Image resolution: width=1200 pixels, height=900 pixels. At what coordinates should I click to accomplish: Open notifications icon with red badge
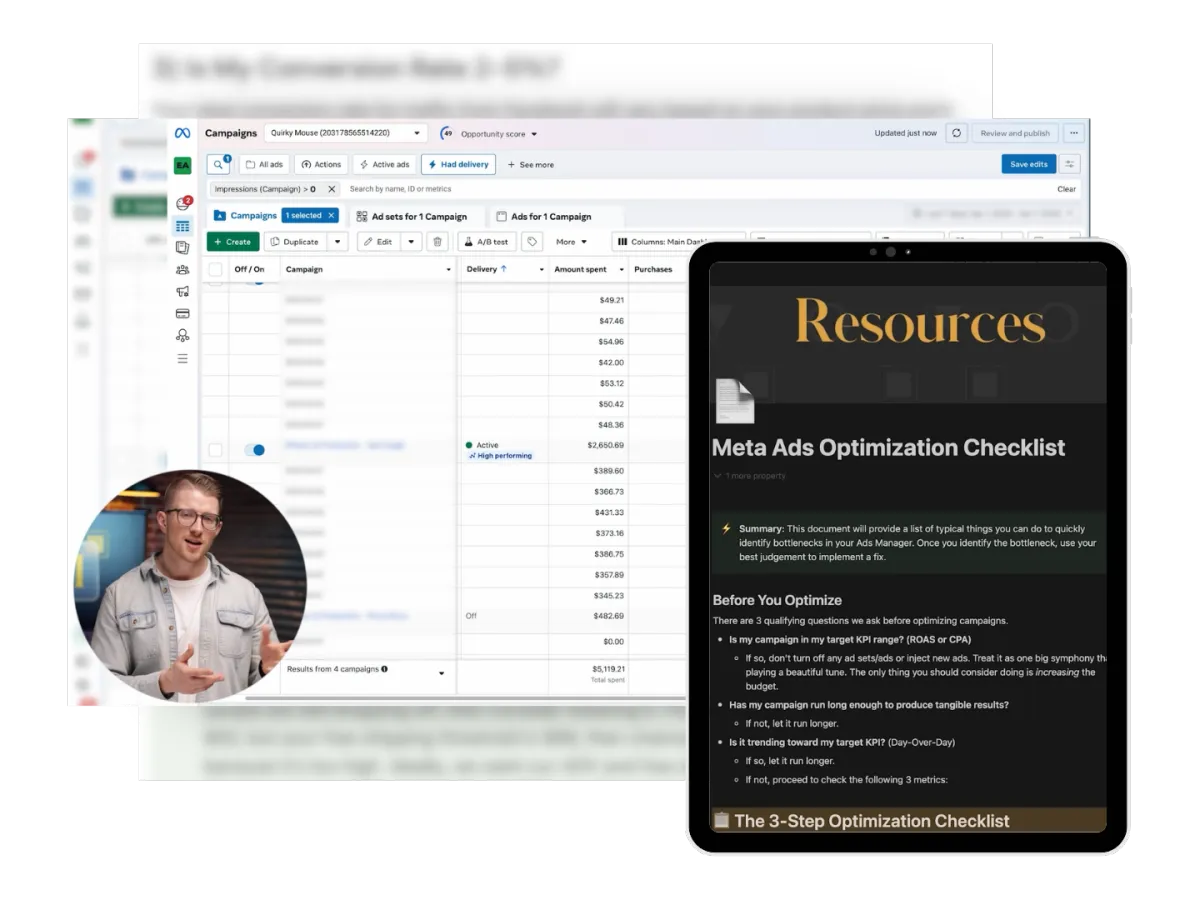pyautogui.click(x=182, y=203)
